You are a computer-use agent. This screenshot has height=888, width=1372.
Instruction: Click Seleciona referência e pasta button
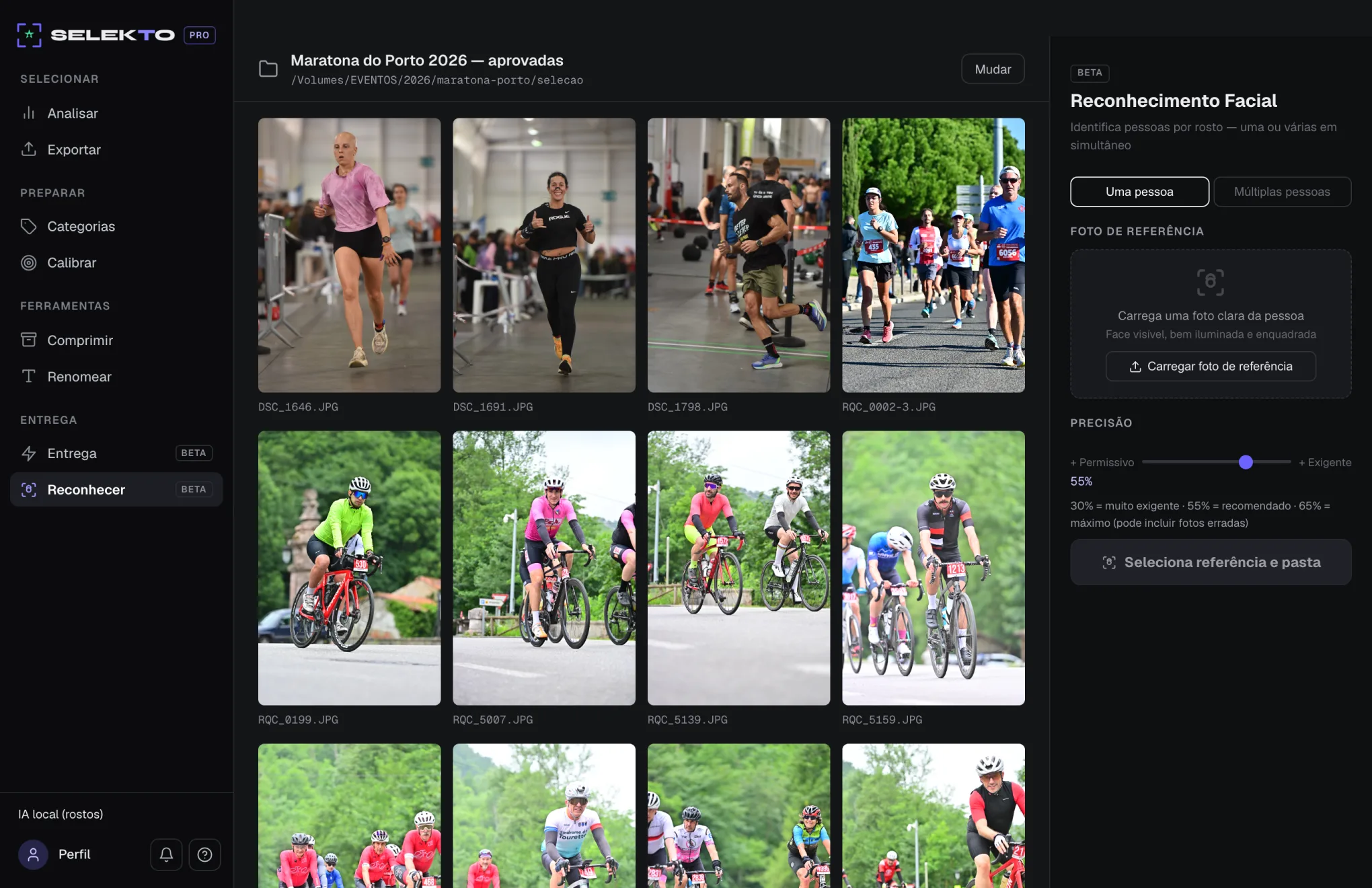point(1211,562)
